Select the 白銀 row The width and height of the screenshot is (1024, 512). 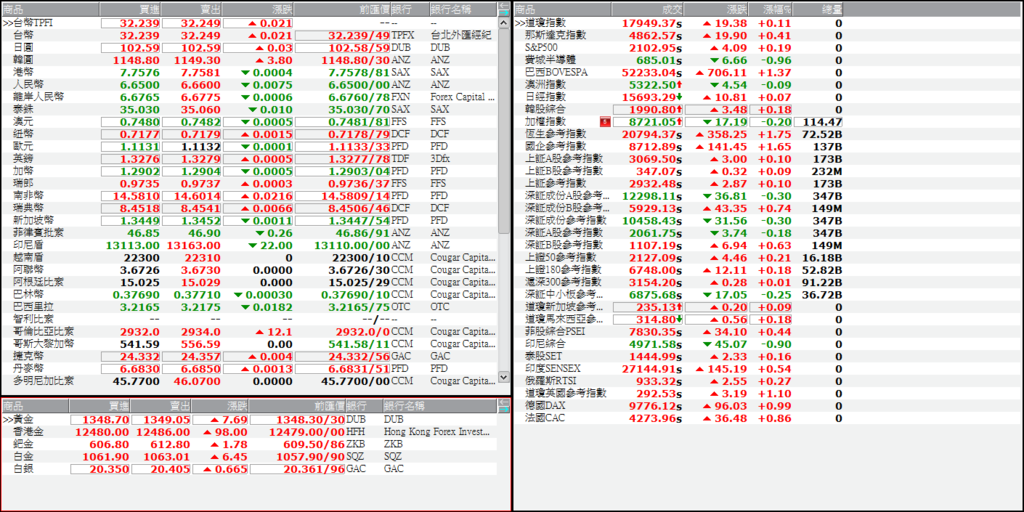[x=249, y=469]
